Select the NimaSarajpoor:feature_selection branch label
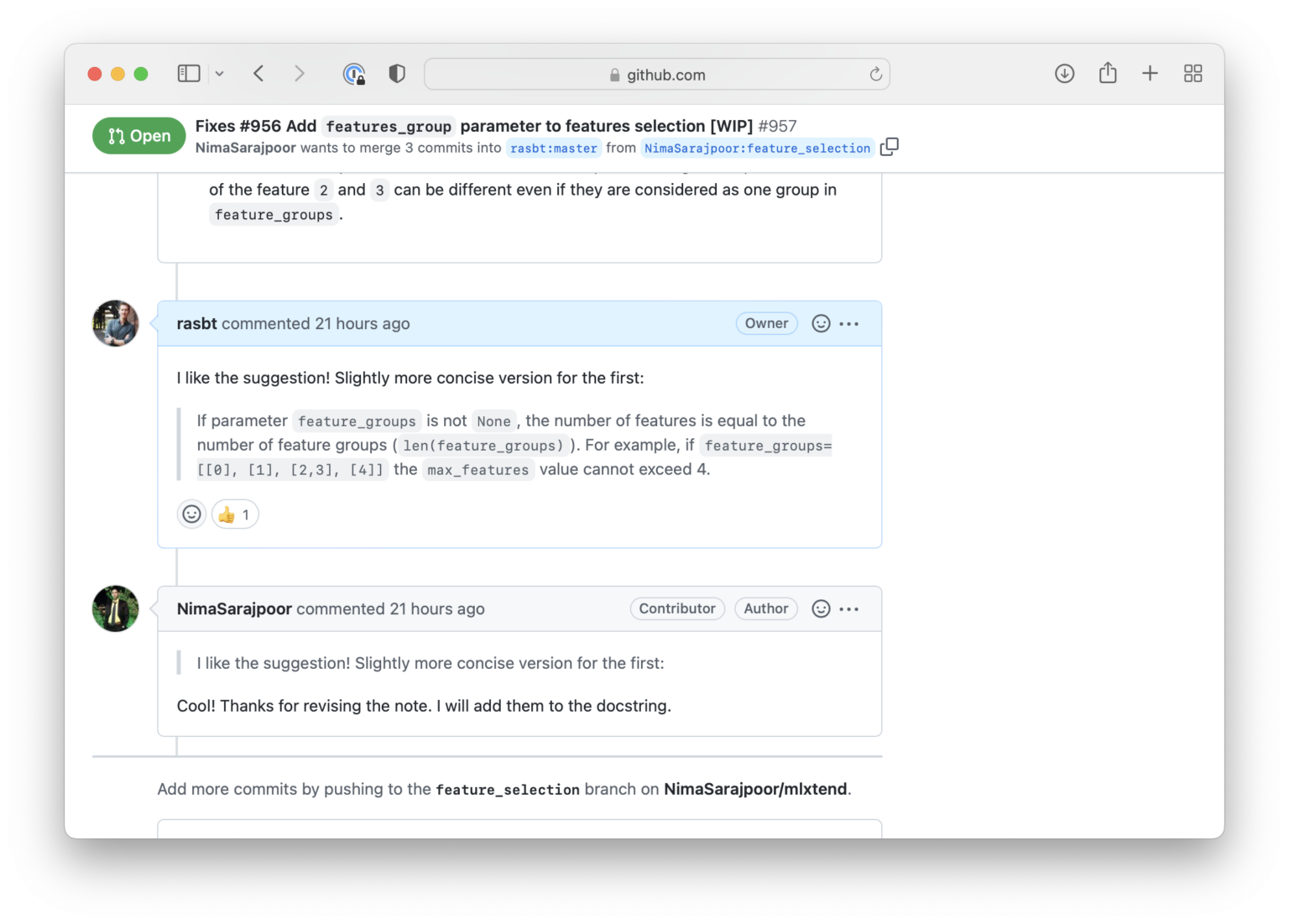Screen dimensions: 1289x924 [757, 148]
